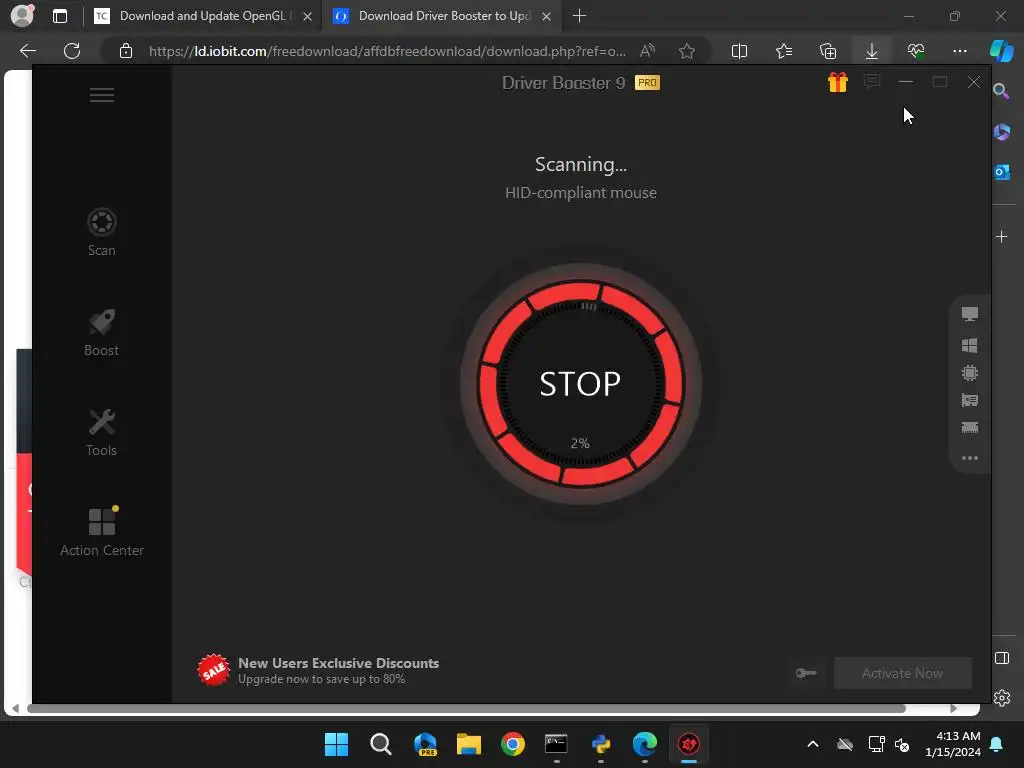Add page to favorites star
1024x768 pixels.
tap(686, 51)
